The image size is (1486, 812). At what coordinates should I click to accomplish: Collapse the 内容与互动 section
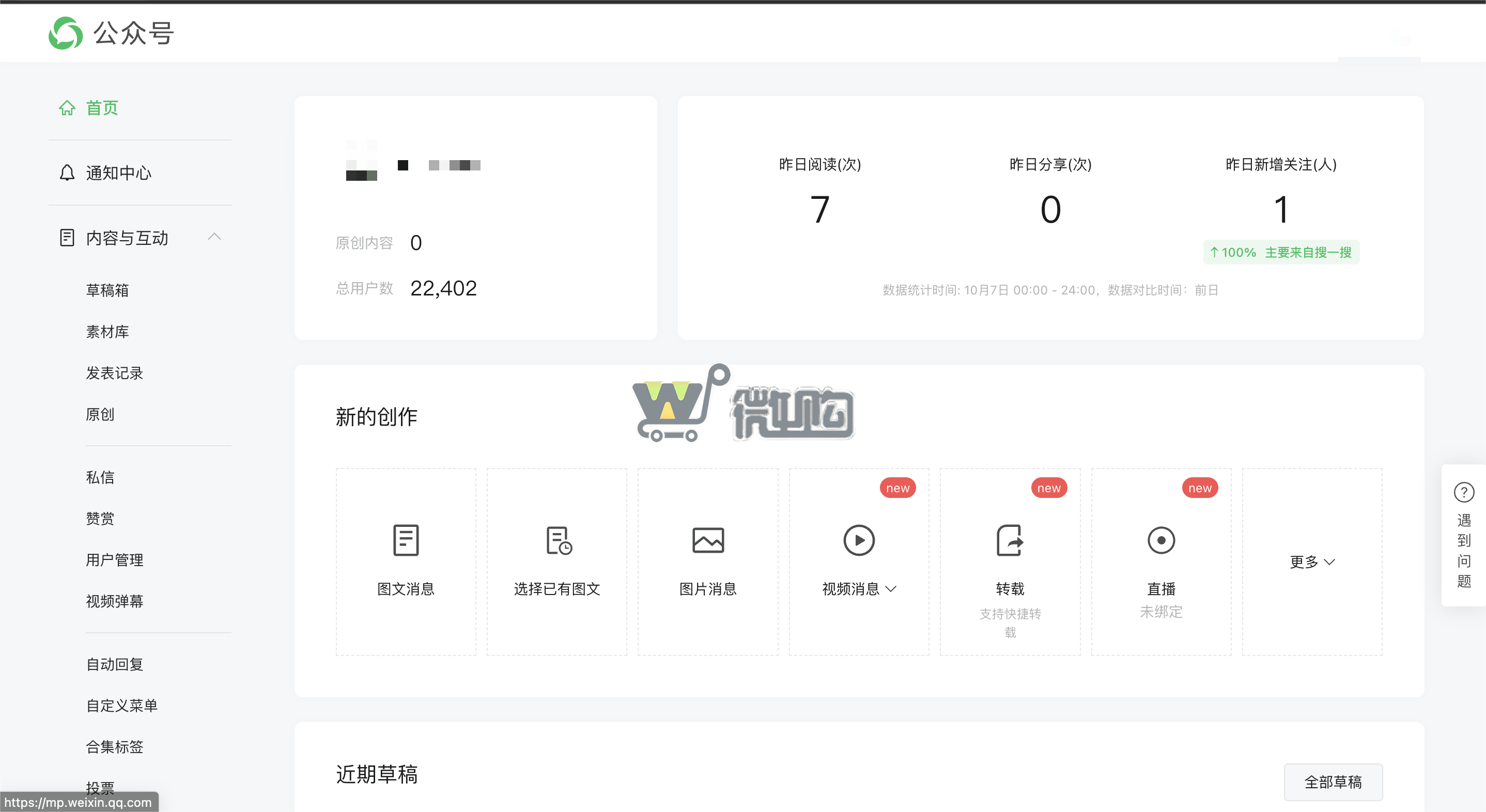(214, 237)
